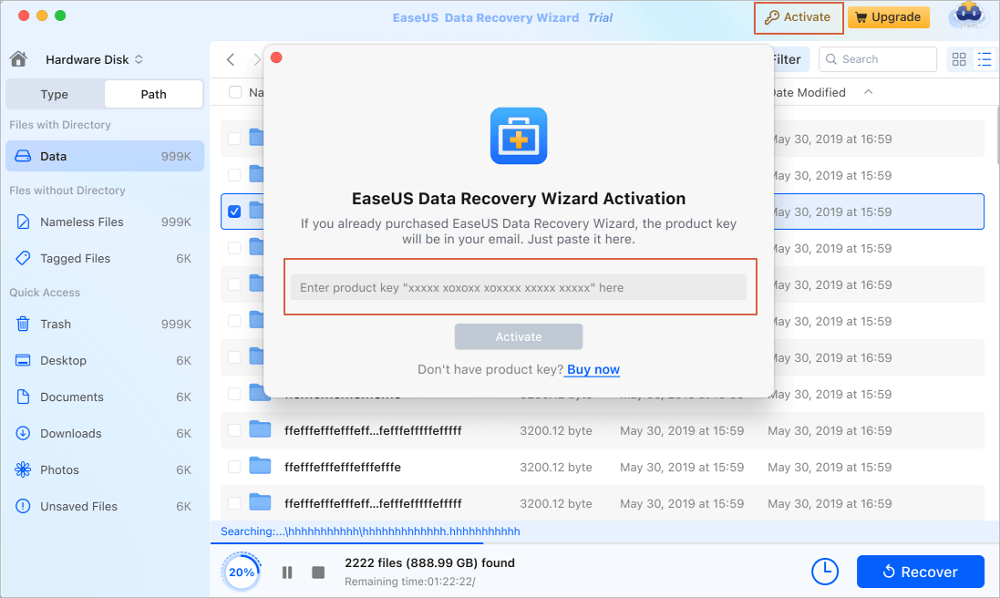Click the folder icon for ffefffeffffefffefffefffe
The width and height of the screenshot is (1000, 598).
point(260,466)
